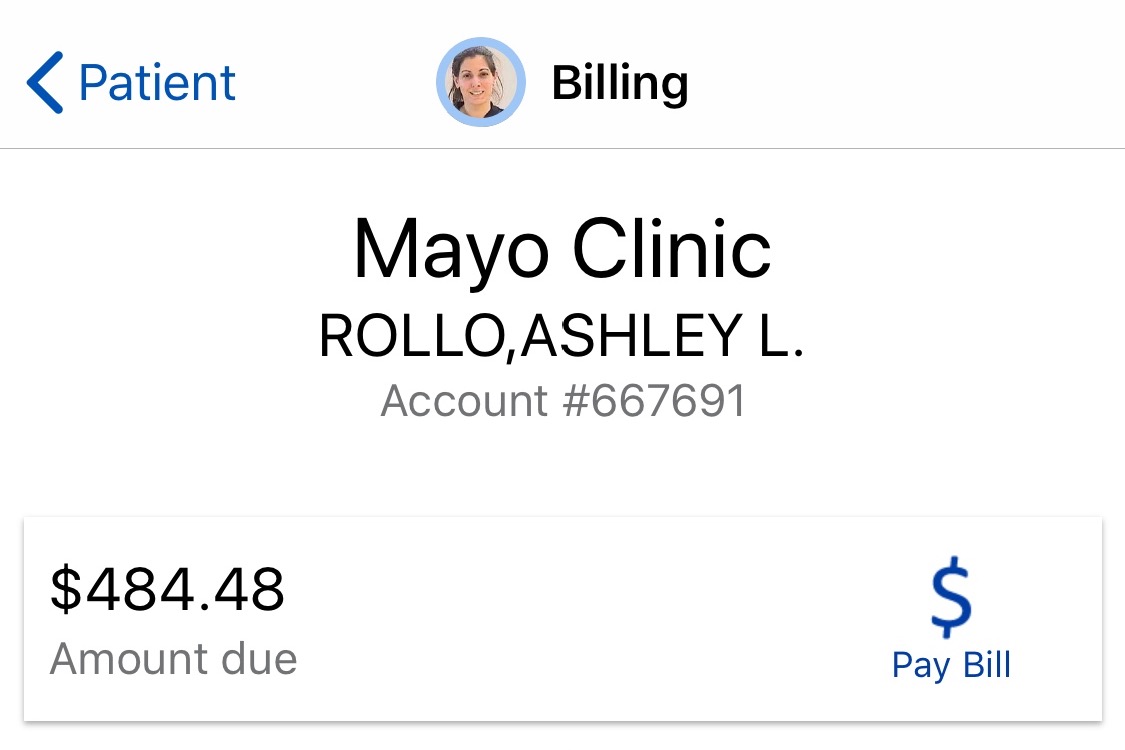Screen dimensions: 1125x750
Task: Tap the dollar symbol in $484.48
Action: coord(65,589)
